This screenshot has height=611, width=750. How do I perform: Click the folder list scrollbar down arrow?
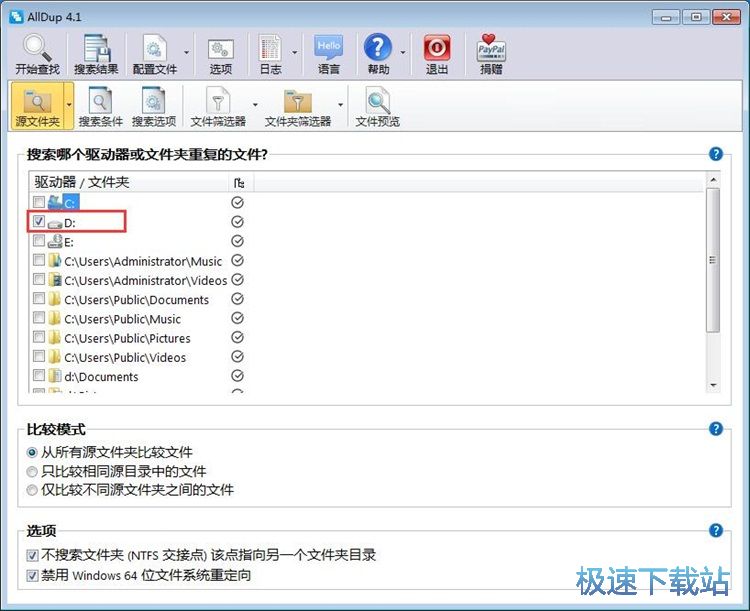point(713,385)
